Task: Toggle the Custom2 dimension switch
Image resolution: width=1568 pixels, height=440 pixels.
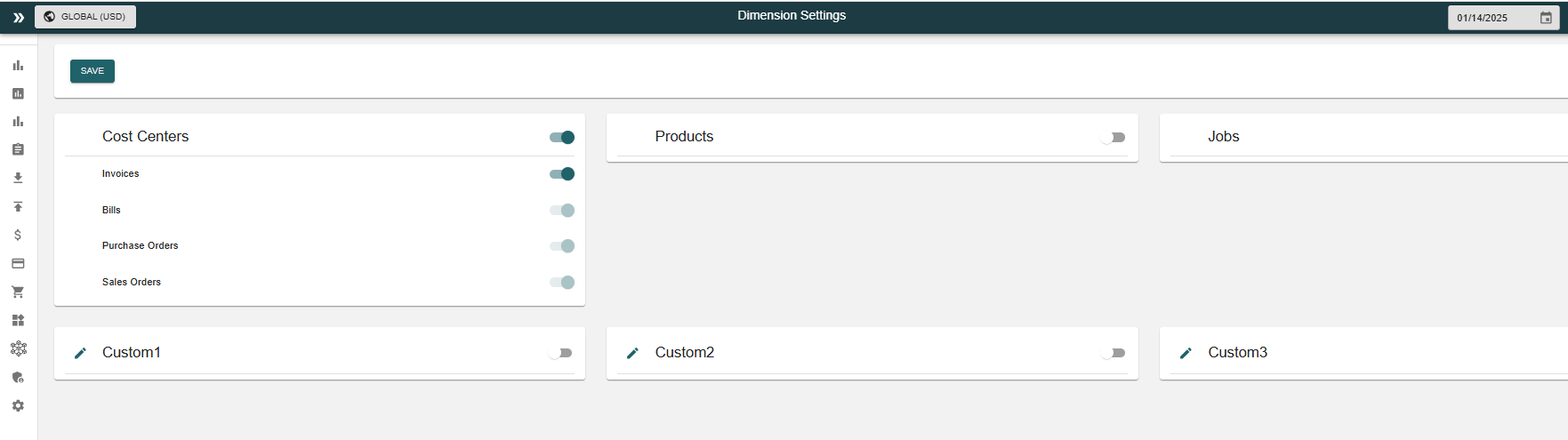Action: click(1114, 353)
